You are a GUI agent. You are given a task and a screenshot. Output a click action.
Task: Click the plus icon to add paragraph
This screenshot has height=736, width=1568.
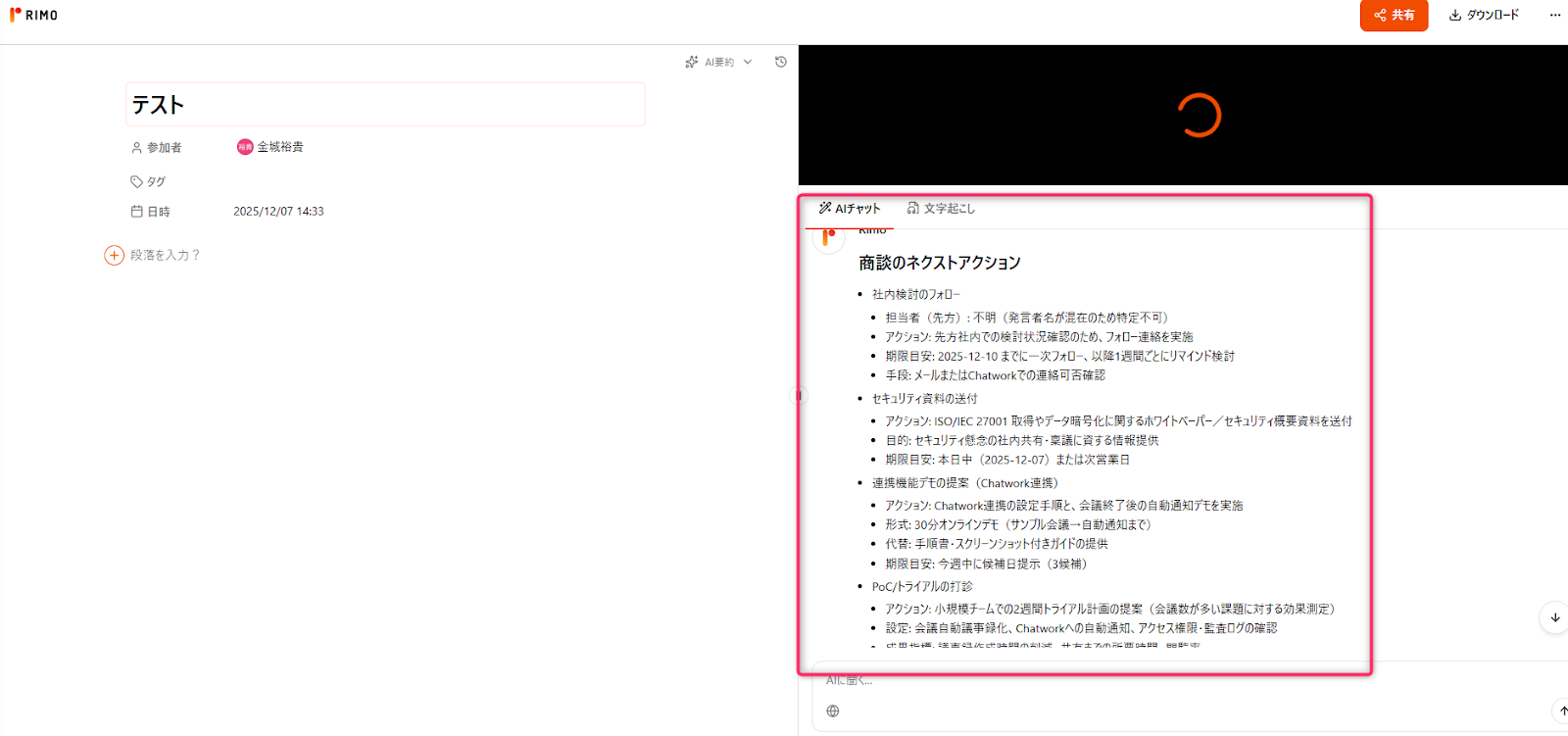115,256
